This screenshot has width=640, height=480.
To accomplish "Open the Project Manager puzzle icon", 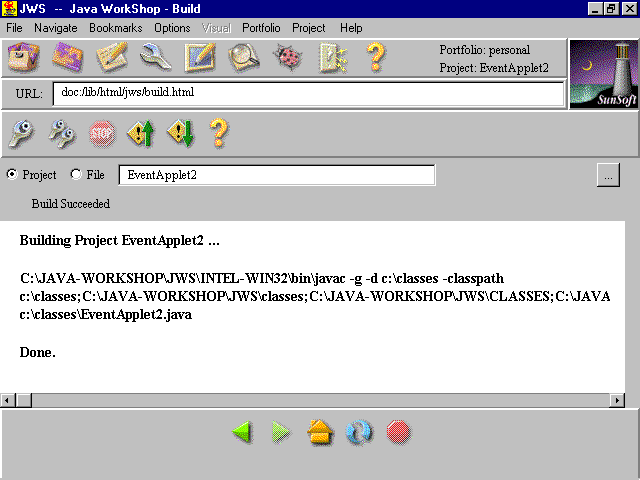I will pyautogui.click(x=68, y=58).
